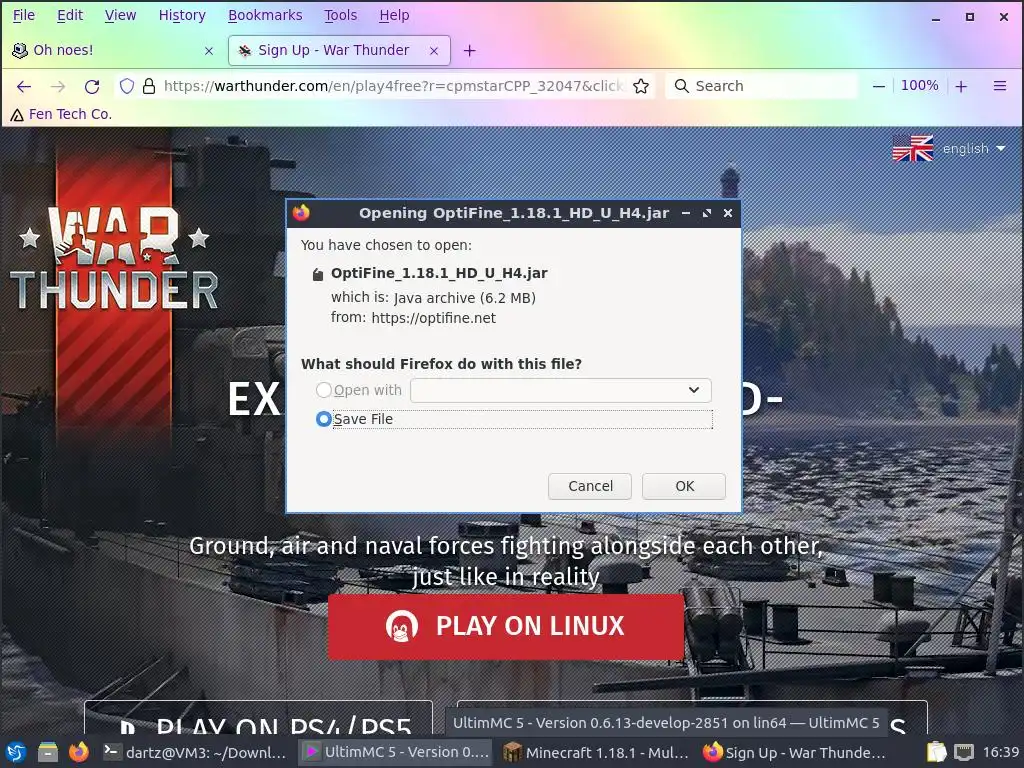Close the Oh noes! tab
Screen dimensions: 1024x768
[209, 50]
